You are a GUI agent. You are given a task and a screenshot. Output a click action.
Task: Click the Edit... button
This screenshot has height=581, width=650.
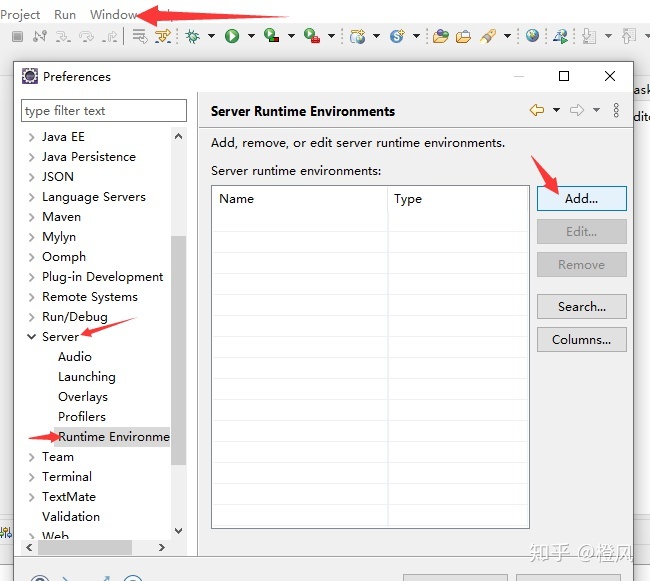click(x=582, y=232)
